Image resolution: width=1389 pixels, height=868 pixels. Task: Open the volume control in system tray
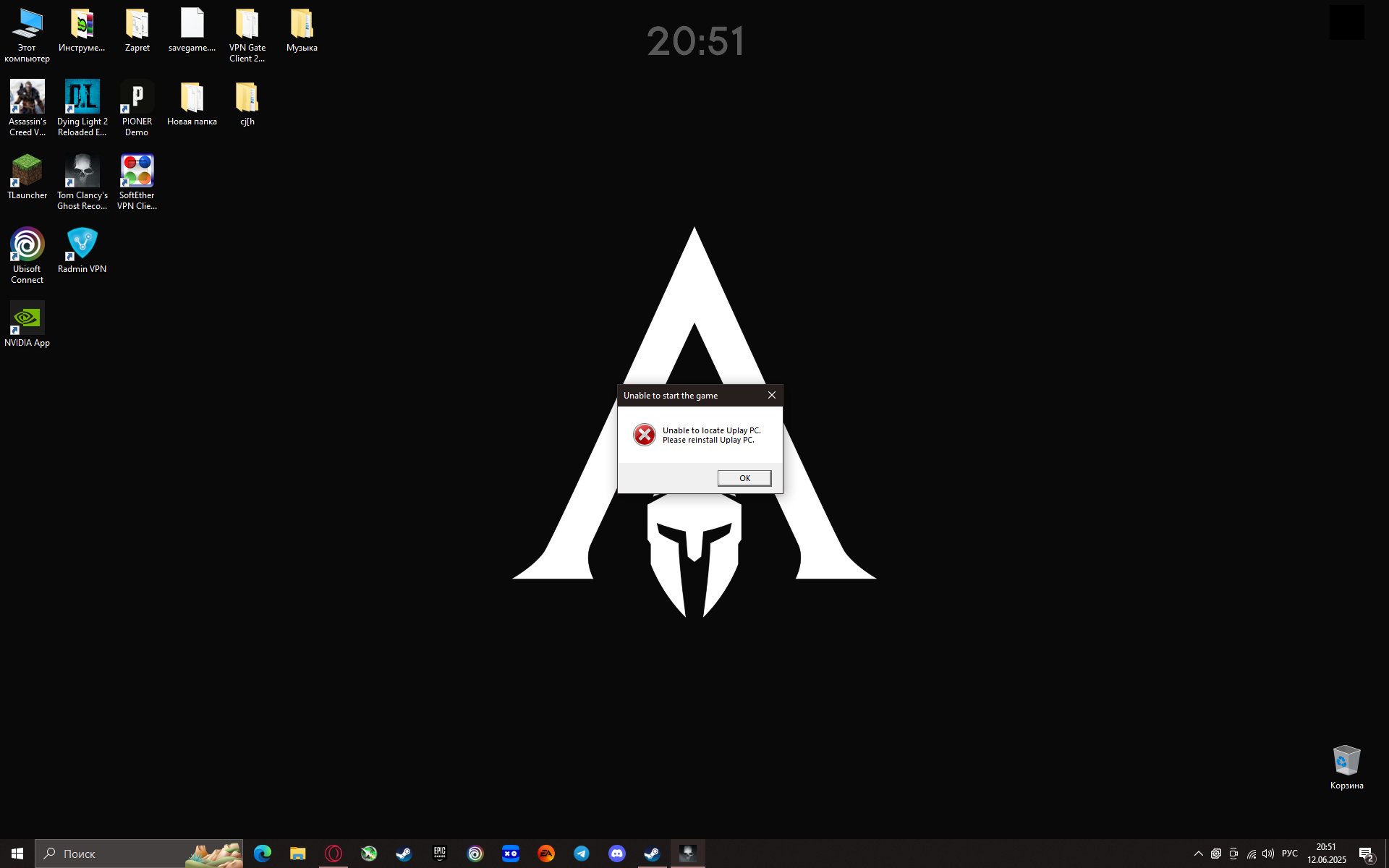click(x=1268, y=854)
